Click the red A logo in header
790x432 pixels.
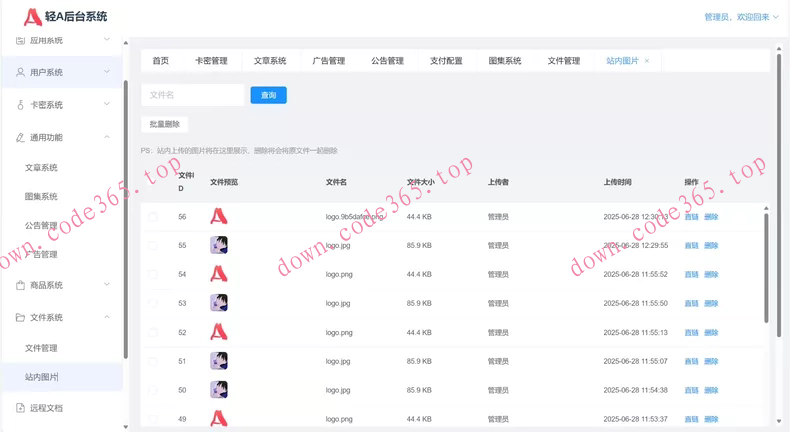tap(32, 17)
